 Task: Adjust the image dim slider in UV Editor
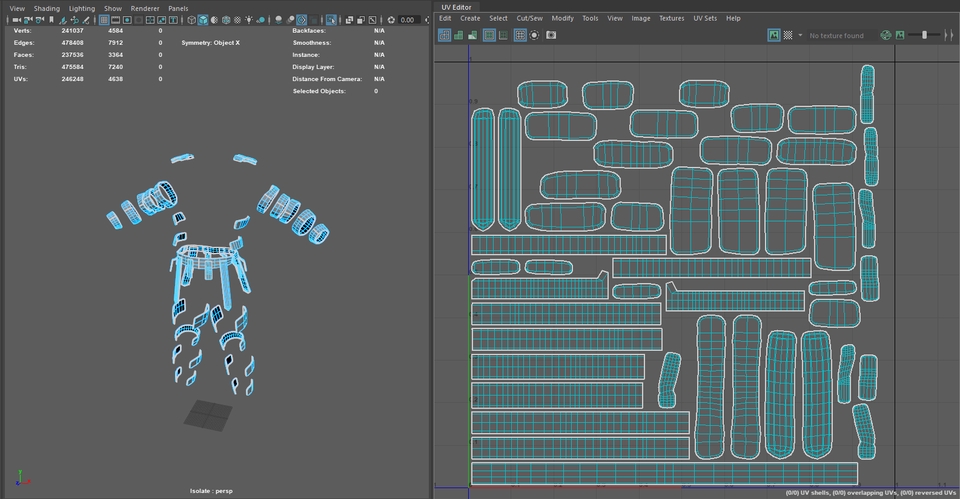[925, 35]
